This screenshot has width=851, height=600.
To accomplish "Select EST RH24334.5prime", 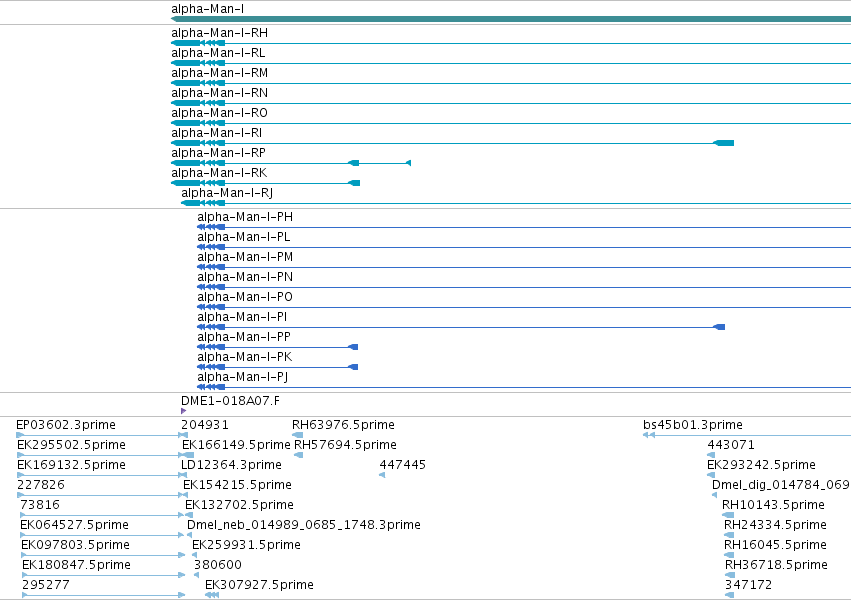I will click(x=776, y=525).
